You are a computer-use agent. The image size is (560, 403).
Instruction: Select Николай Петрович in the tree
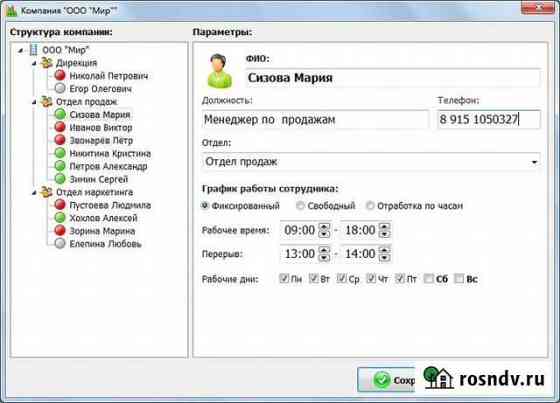tap(109, 76)
